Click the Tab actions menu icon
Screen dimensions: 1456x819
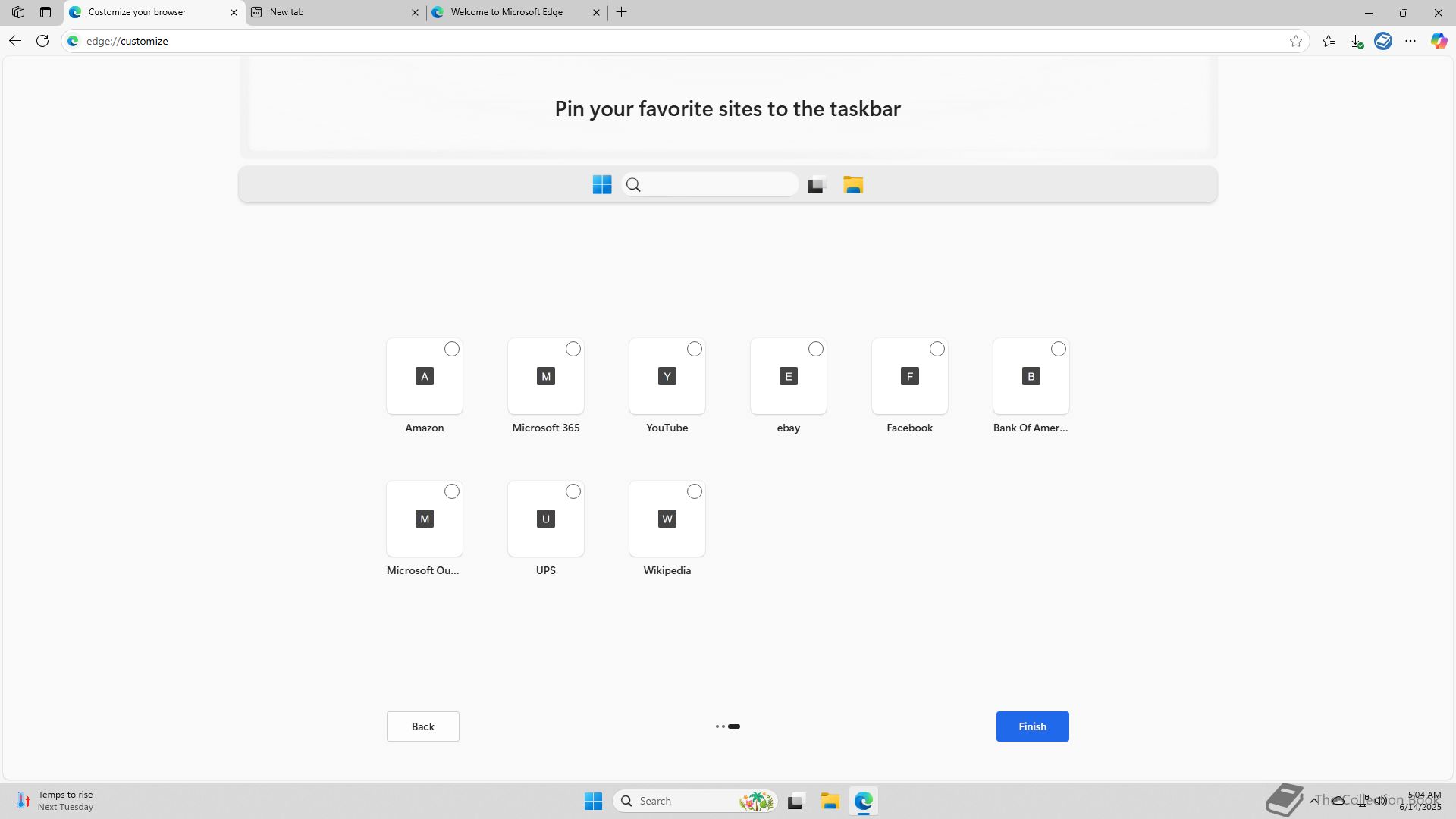click(45, 12)
